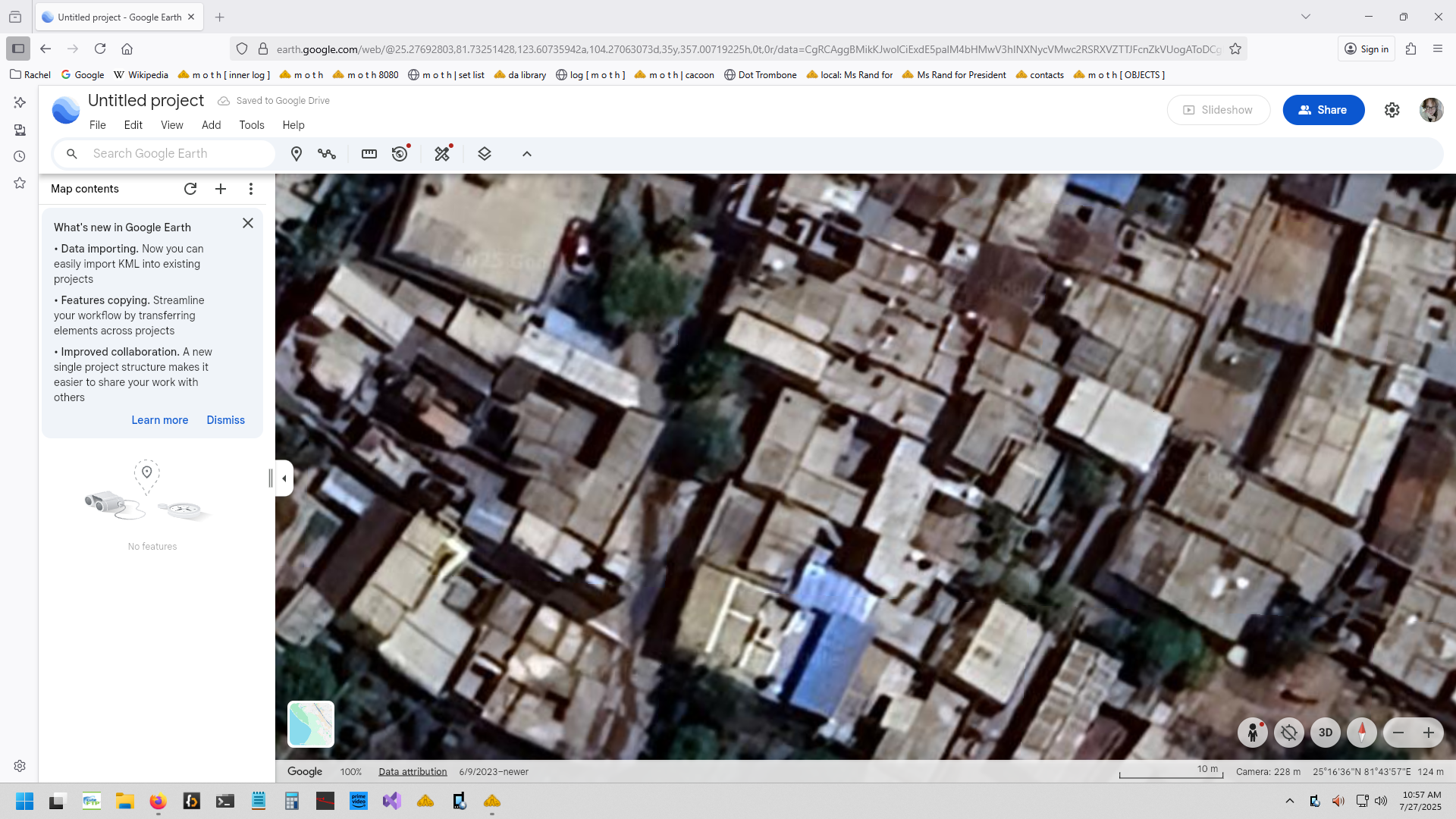This screenshot has width=1456, height=819.
Task: Toggle the 3D view button
Action: tap(1326, 733)
